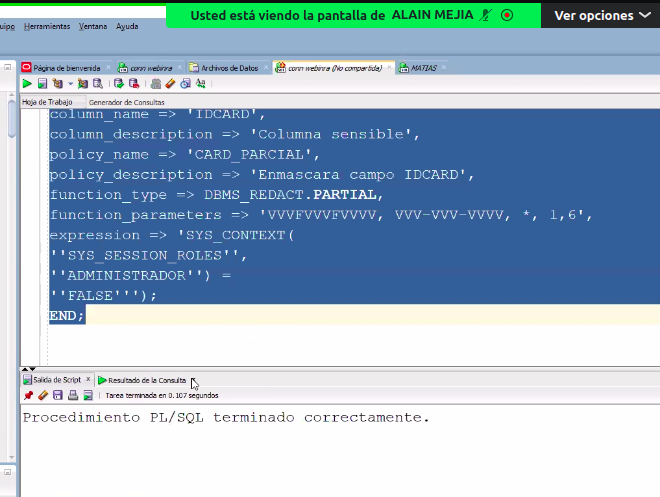Image resolution: width=660 pixels, height=497 pixels.
Task: Run the statement with the green play icon
Action: pyautogui.click(x=28, y=84)
